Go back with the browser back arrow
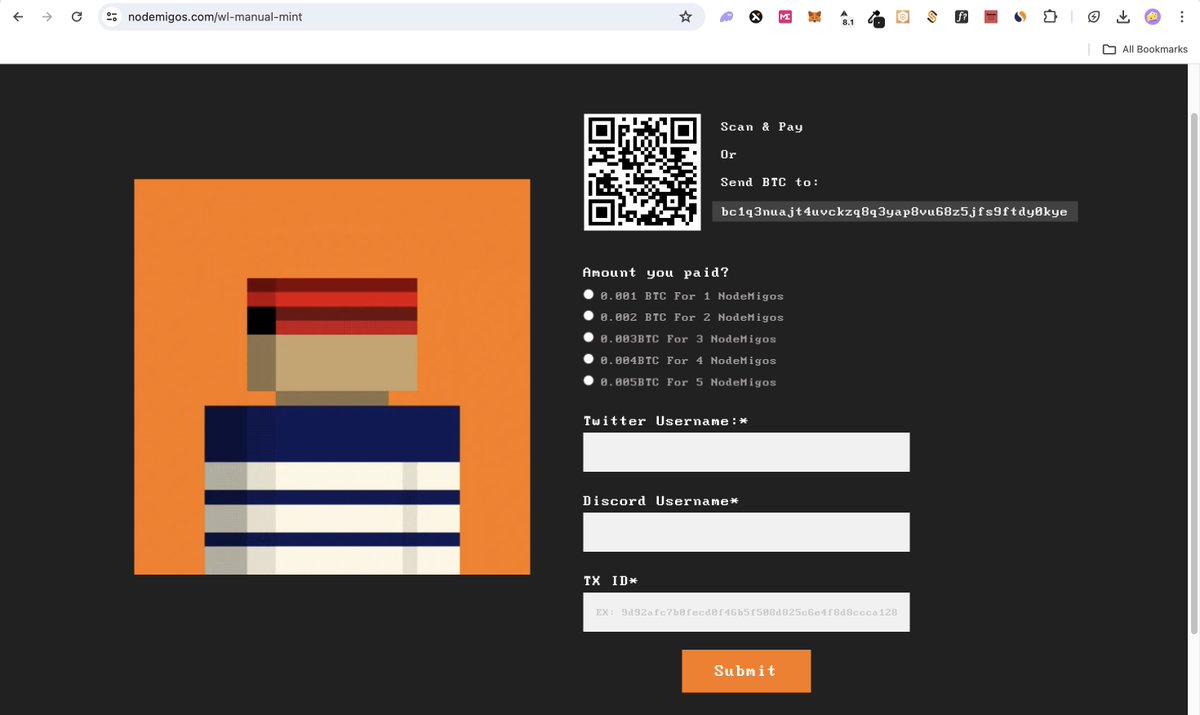 (17, 17)
